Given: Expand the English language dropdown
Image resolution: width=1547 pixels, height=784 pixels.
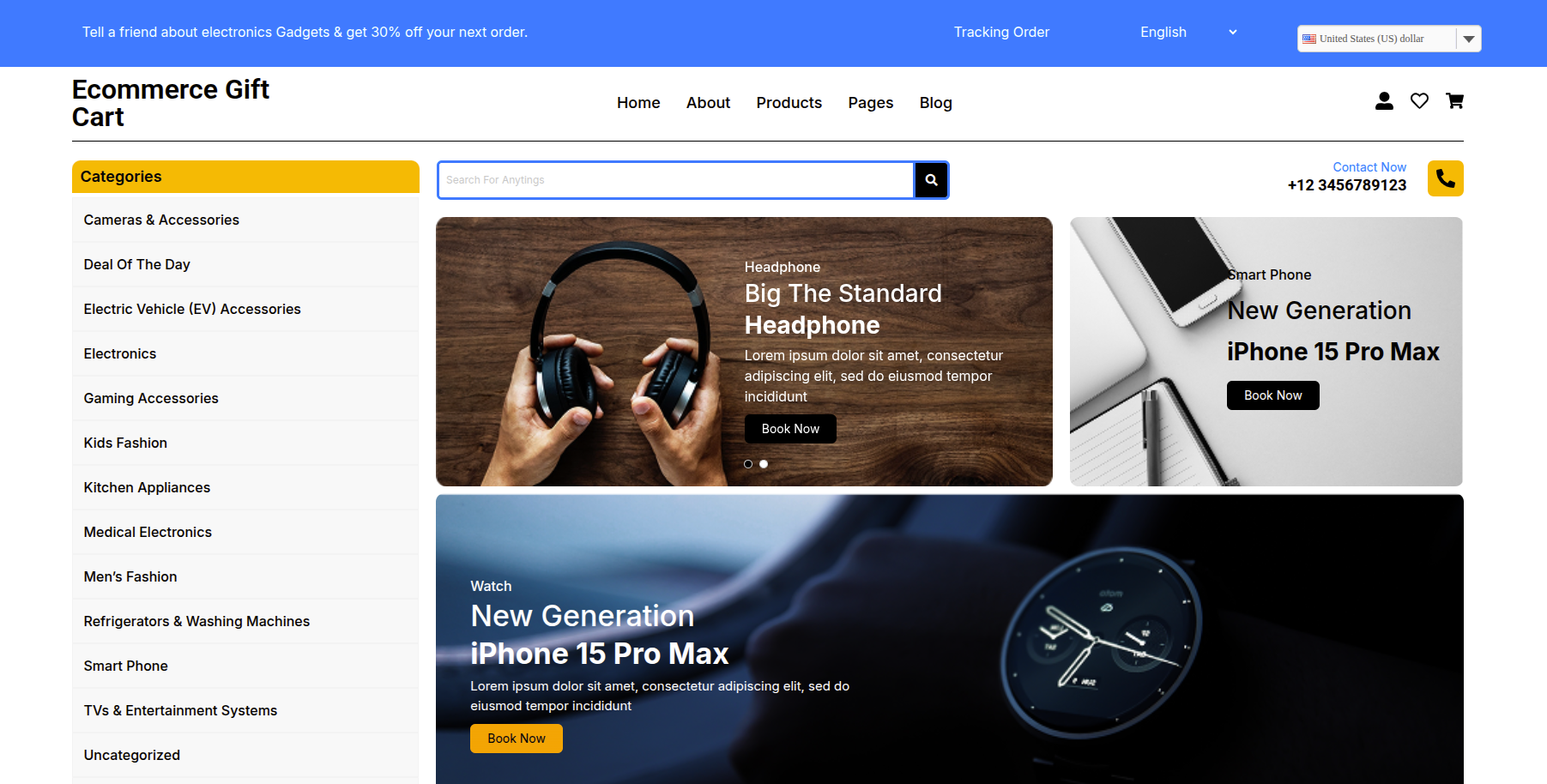Looking at the screenshot, I should coord(1188,33).
